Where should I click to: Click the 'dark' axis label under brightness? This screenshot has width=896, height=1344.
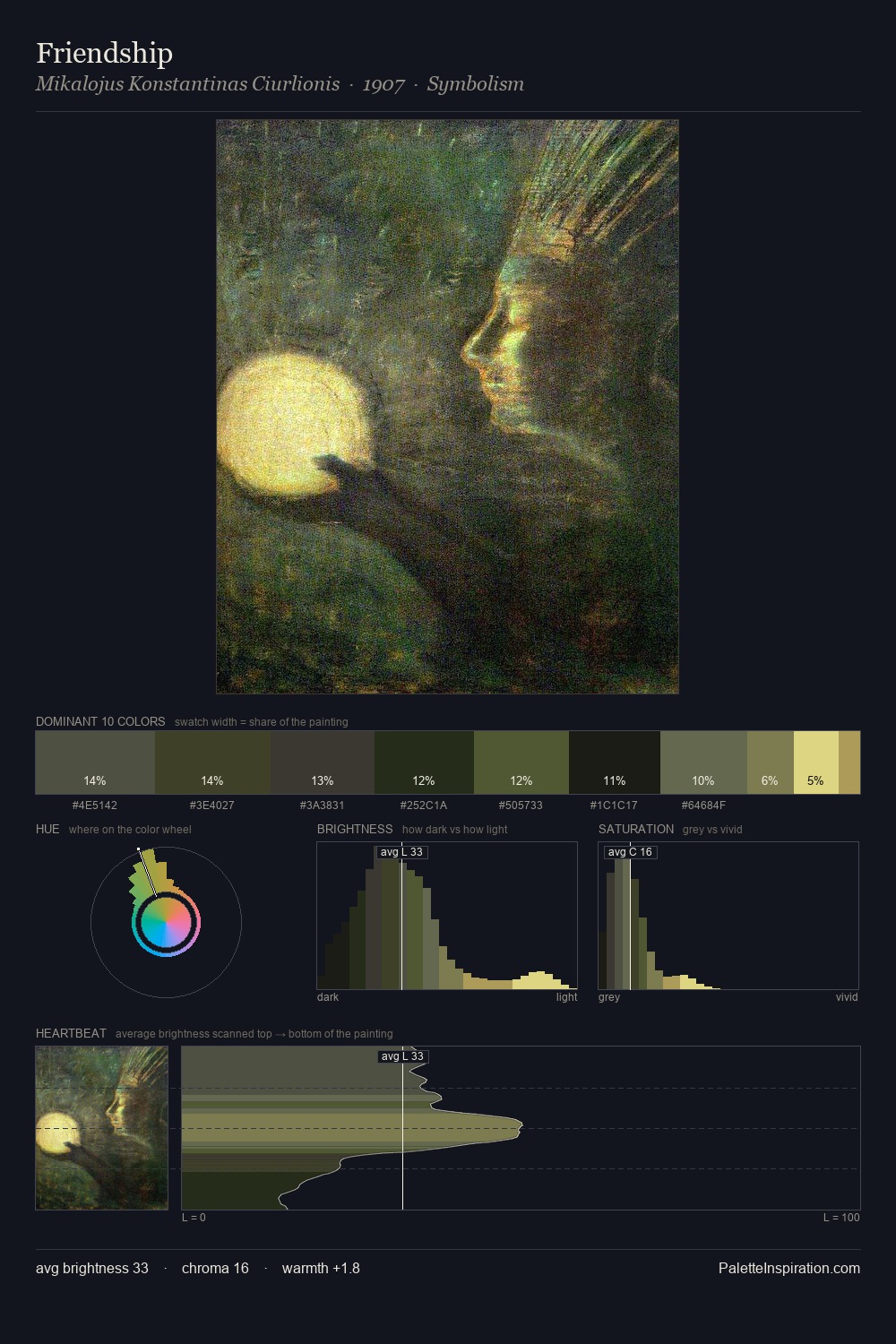[328, 997]
